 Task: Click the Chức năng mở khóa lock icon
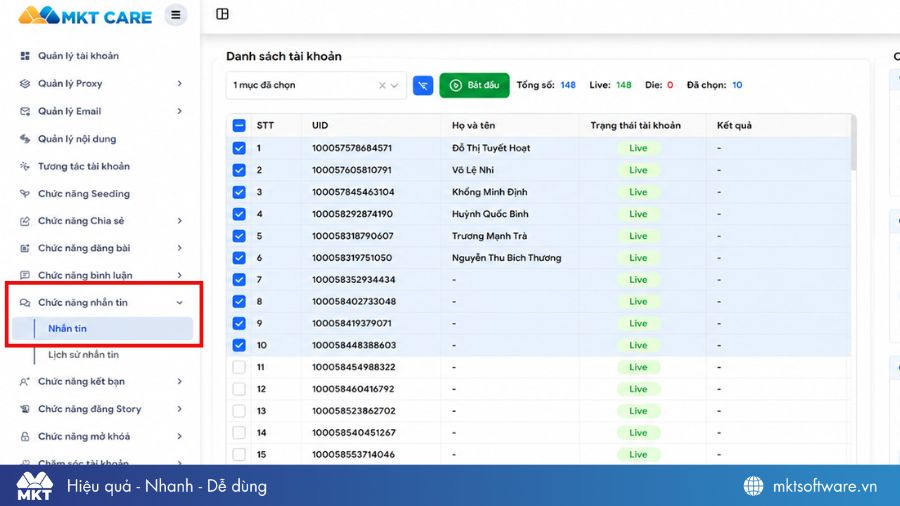pyautogui.click(x=25, y=437)
